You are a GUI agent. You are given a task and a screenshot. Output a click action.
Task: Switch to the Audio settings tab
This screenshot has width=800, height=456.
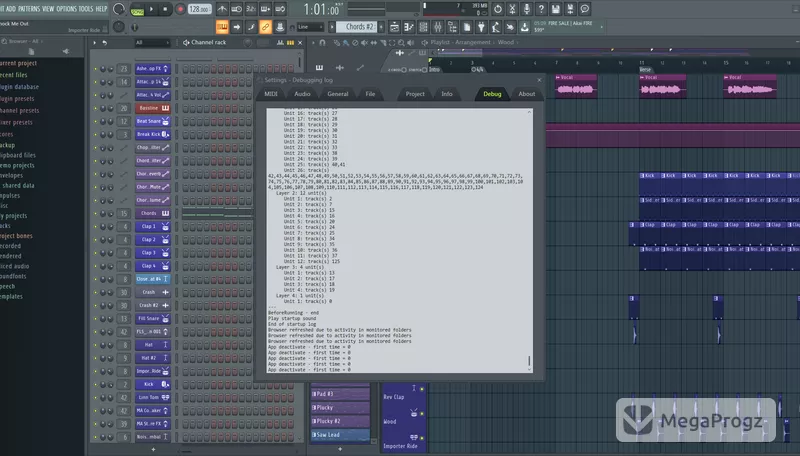(302, 94)
